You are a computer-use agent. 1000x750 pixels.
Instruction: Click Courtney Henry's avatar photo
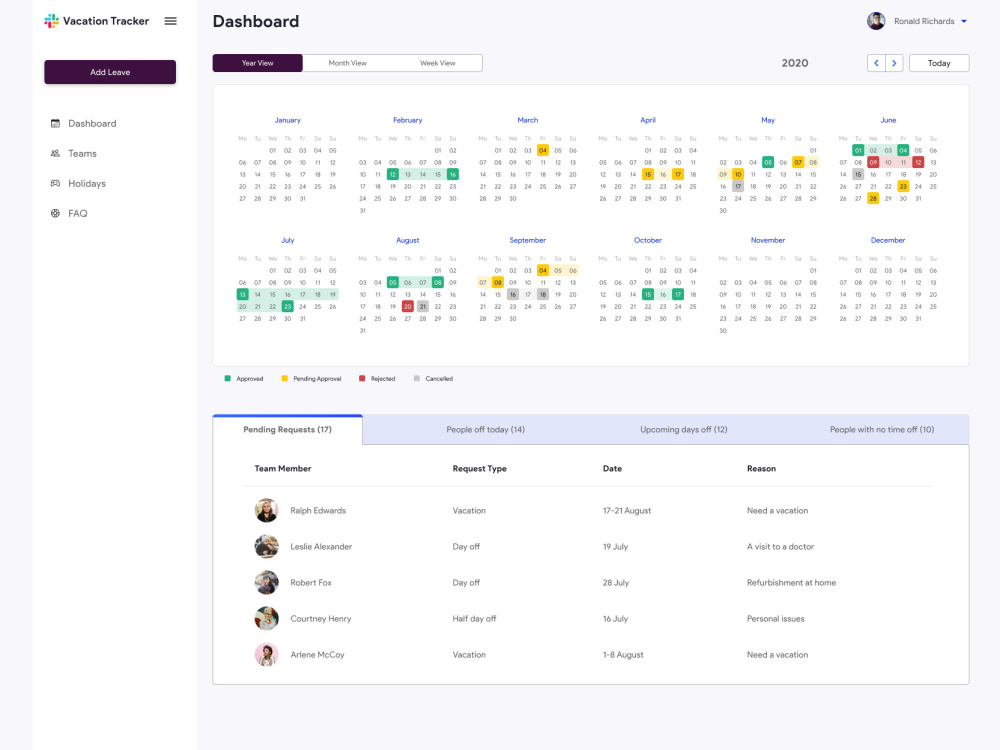[267, 619]
